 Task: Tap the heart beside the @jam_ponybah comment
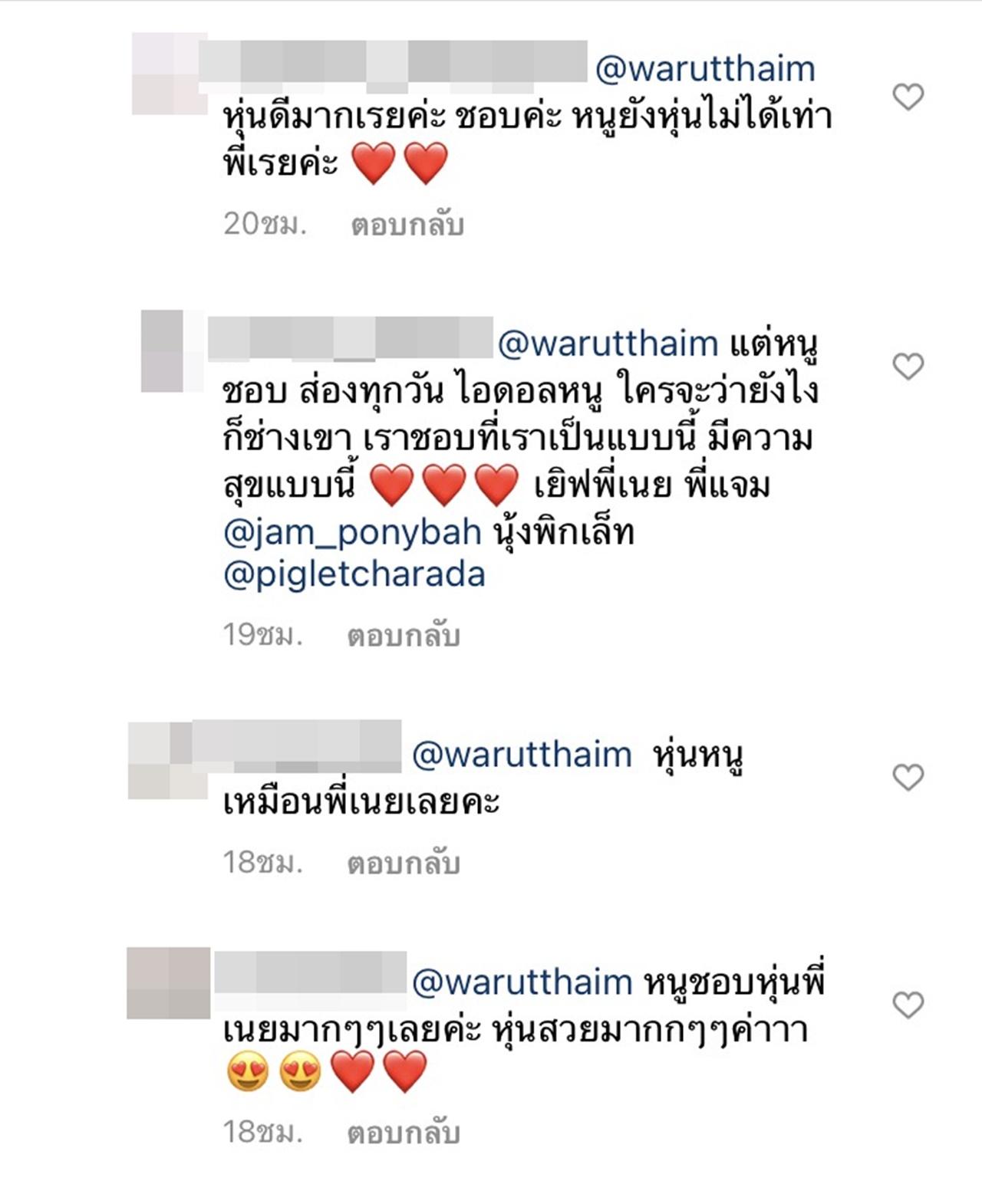tap(908, 367)
